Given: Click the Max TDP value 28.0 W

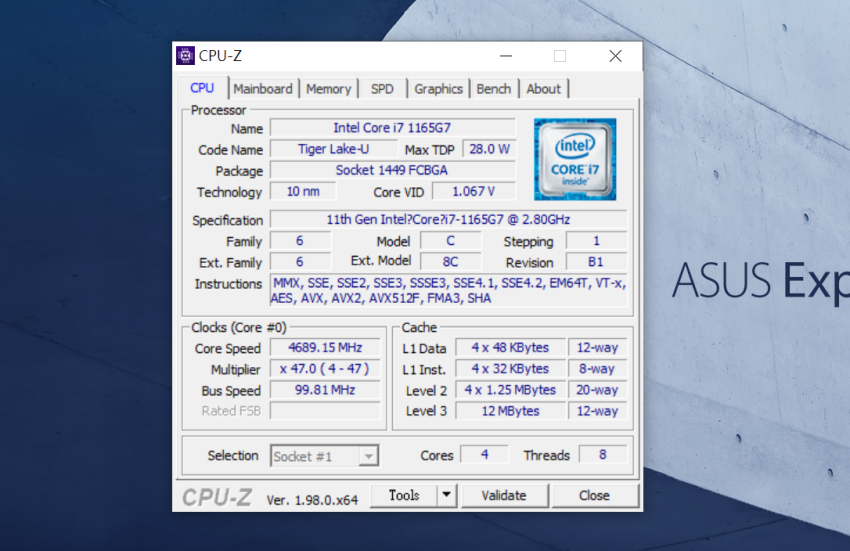Looking at the screenshot, I should coord(490,149).
